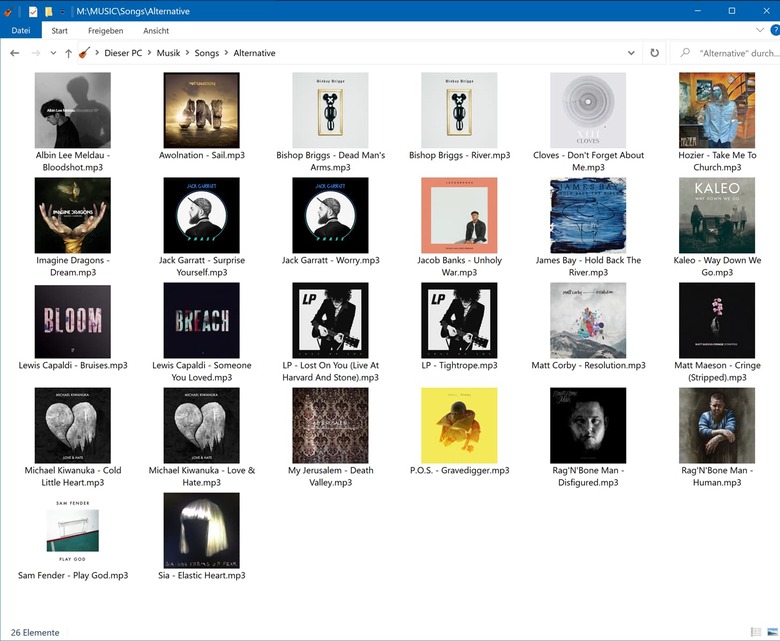
Task: Switch to large thumbnails view in status bar
Action: 772,632
